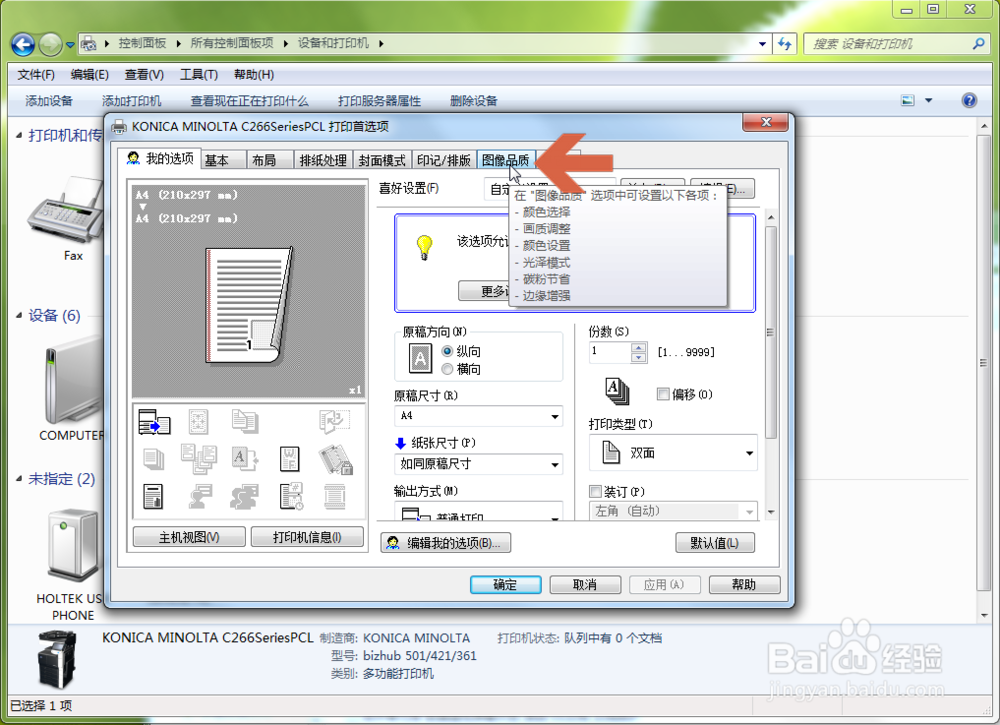
Task: Collapse the 打印机和传真 group
Action: tap(18, 135)
